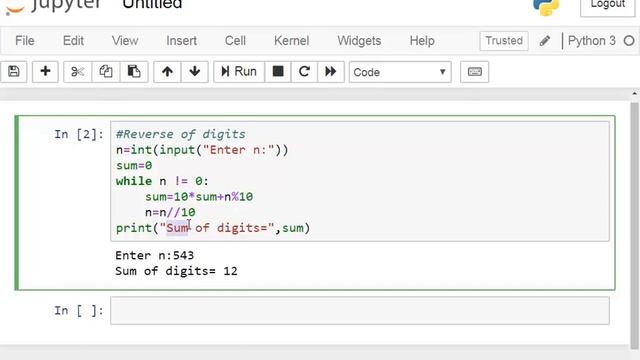
Task: Click the print("Sum of digits=",sum) line
Action: [x=213, y=228]
